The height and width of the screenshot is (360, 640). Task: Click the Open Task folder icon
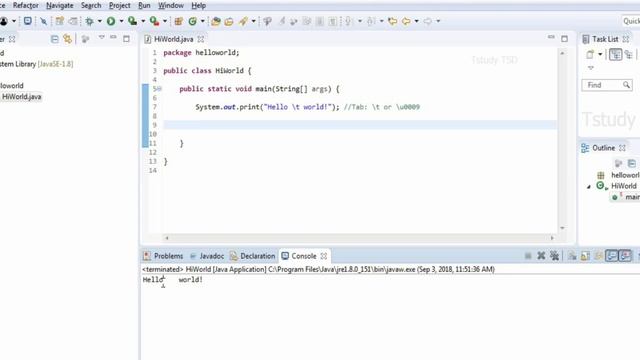229,21
